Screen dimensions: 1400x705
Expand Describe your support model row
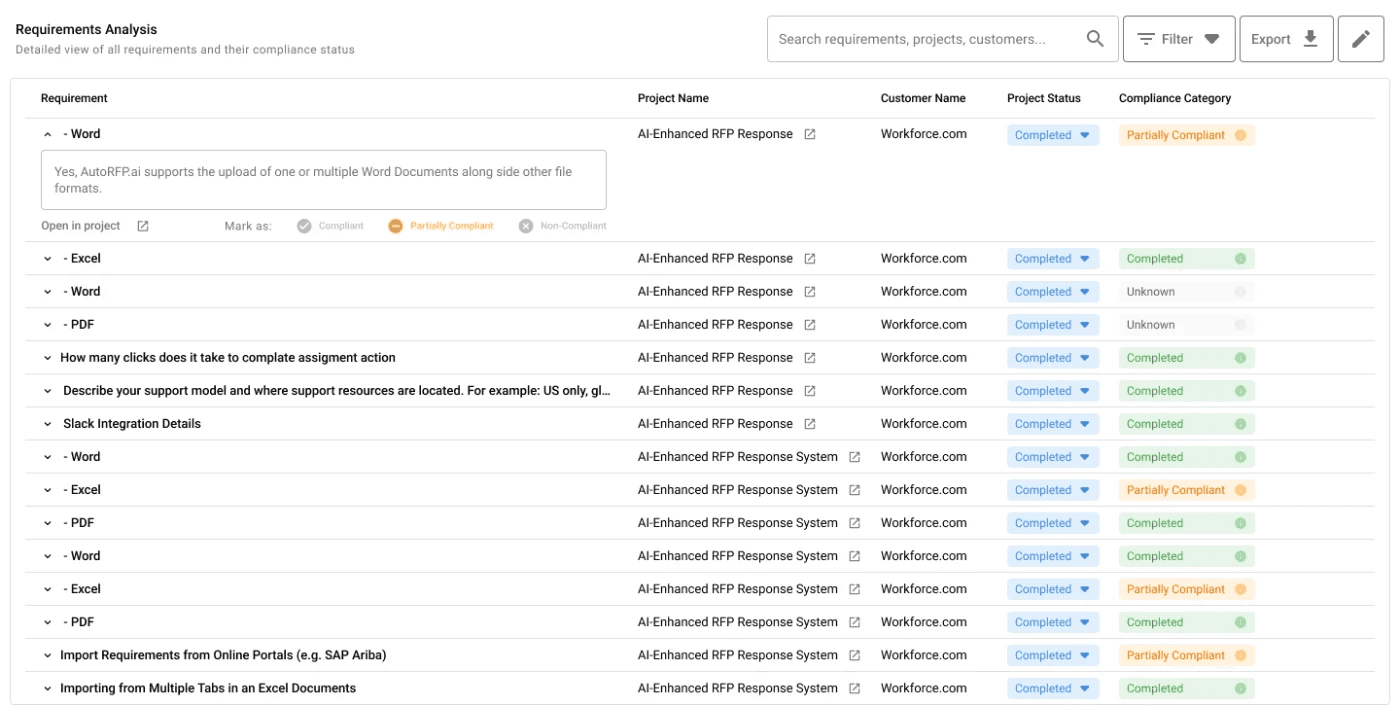[47, 391]
